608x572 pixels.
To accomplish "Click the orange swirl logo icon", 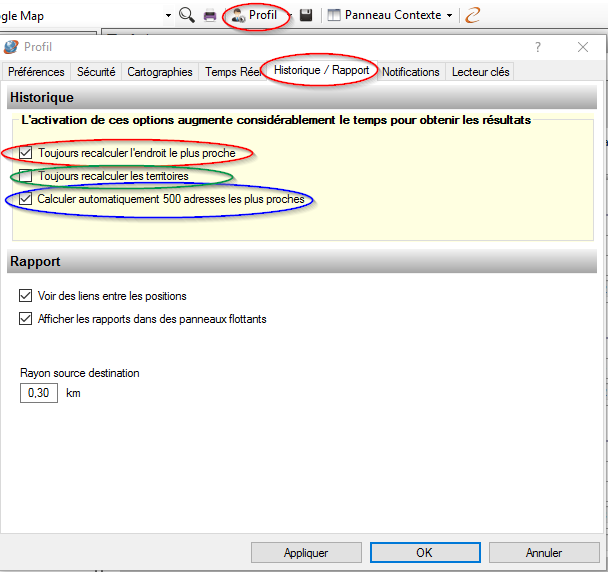I will pos(473,15).
